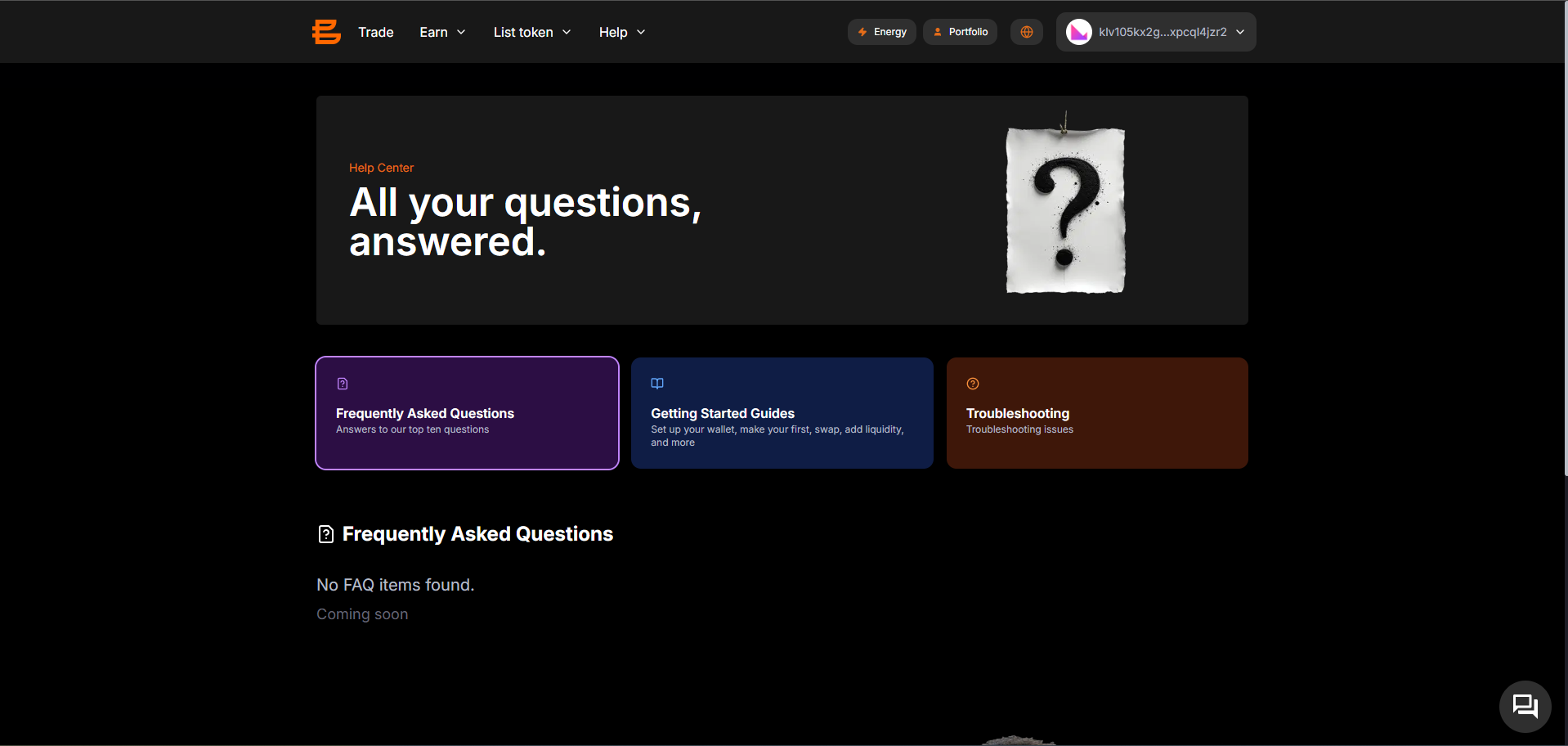Viewport: 1568px width, 746px height.
Task: Click the 'Coming soon' text
Action: point(362,614)
